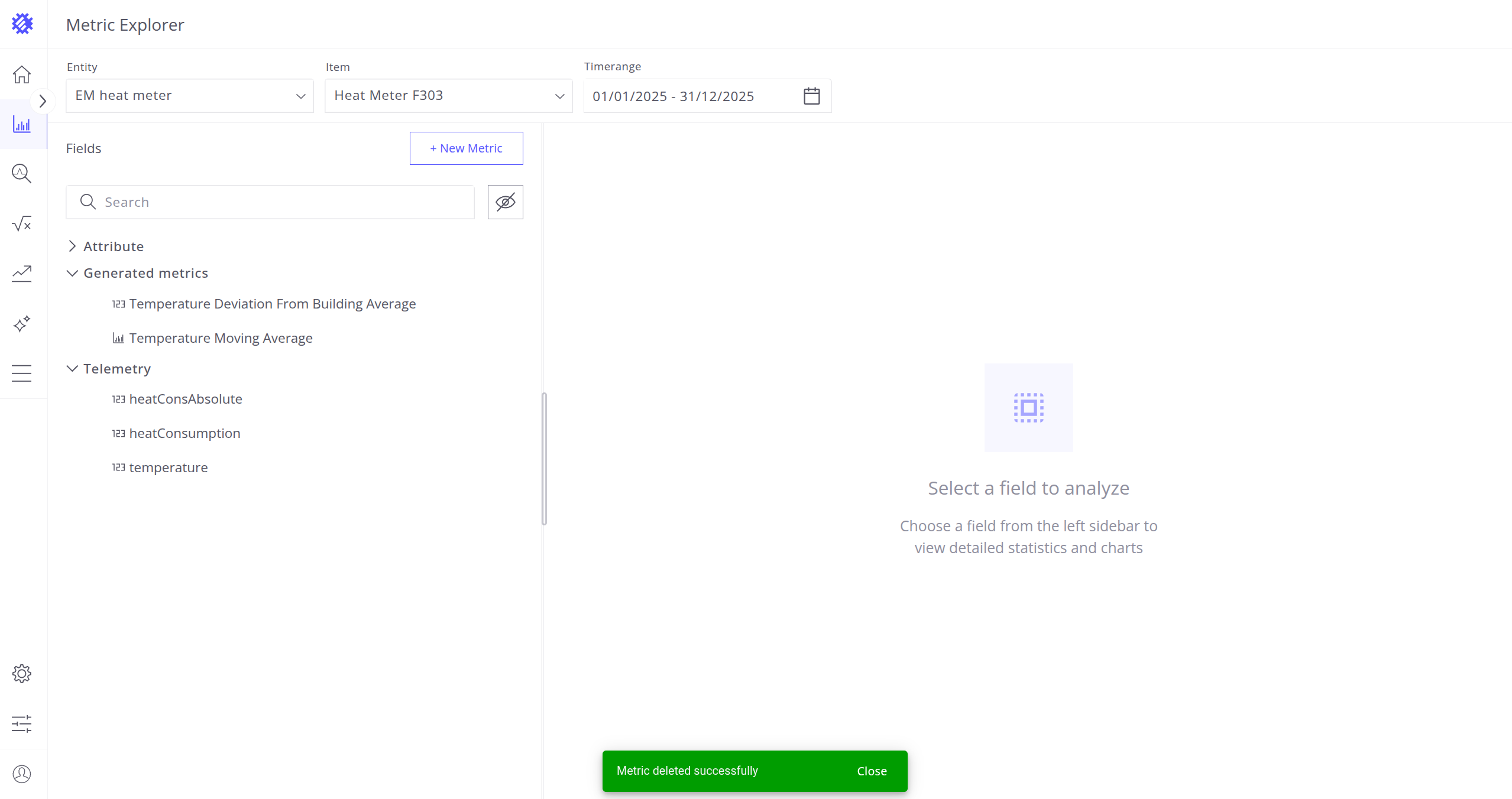The image size is (1512, 799).
Task: Open the analysis magnifier sidebar icon
Action: (22, 174)
